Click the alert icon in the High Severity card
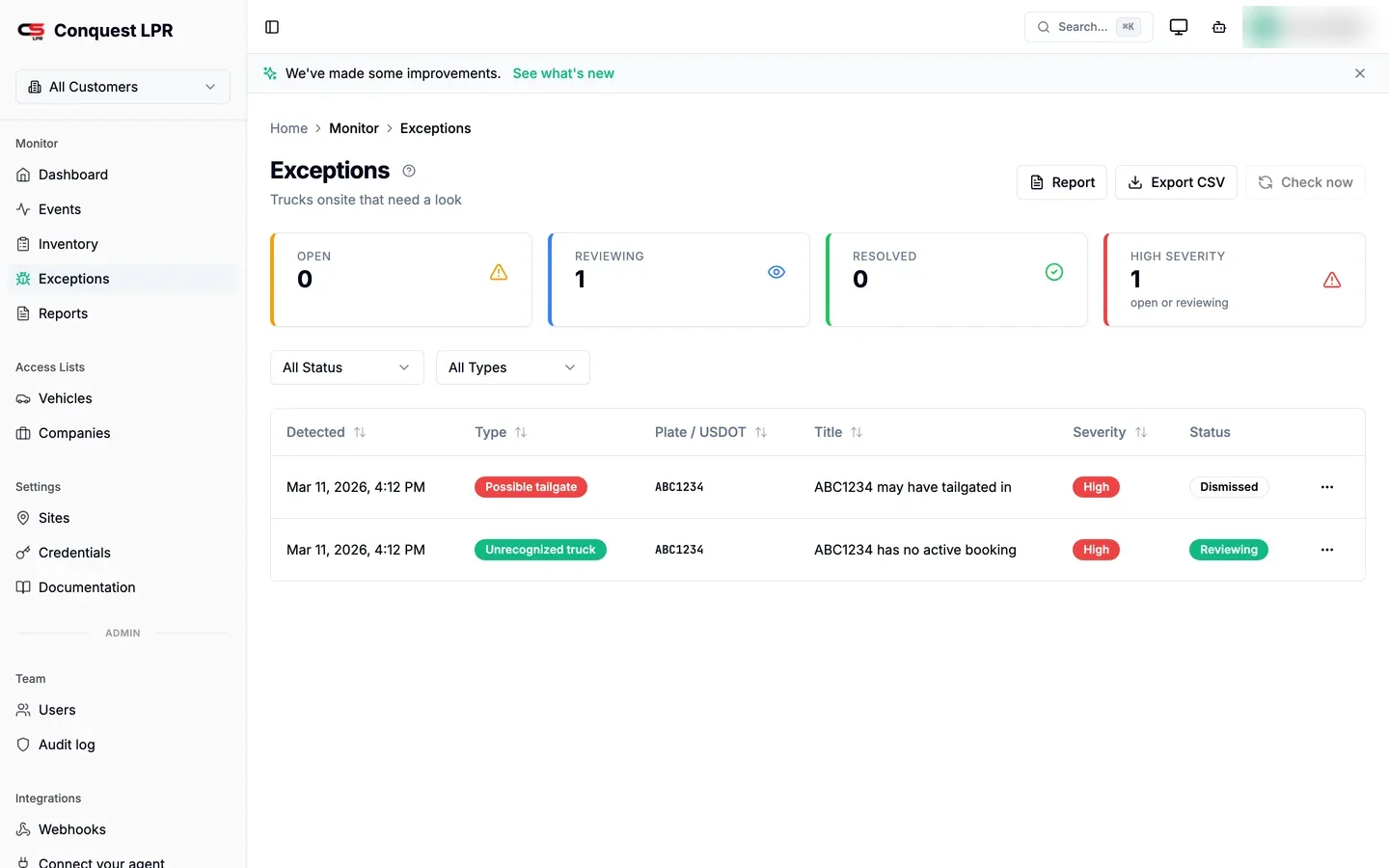 coord(1332,280)
